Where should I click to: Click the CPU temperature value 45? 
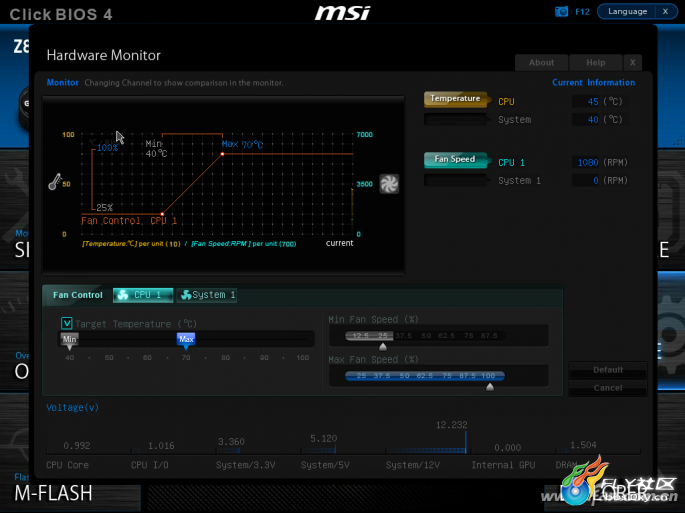click(593, 101)
